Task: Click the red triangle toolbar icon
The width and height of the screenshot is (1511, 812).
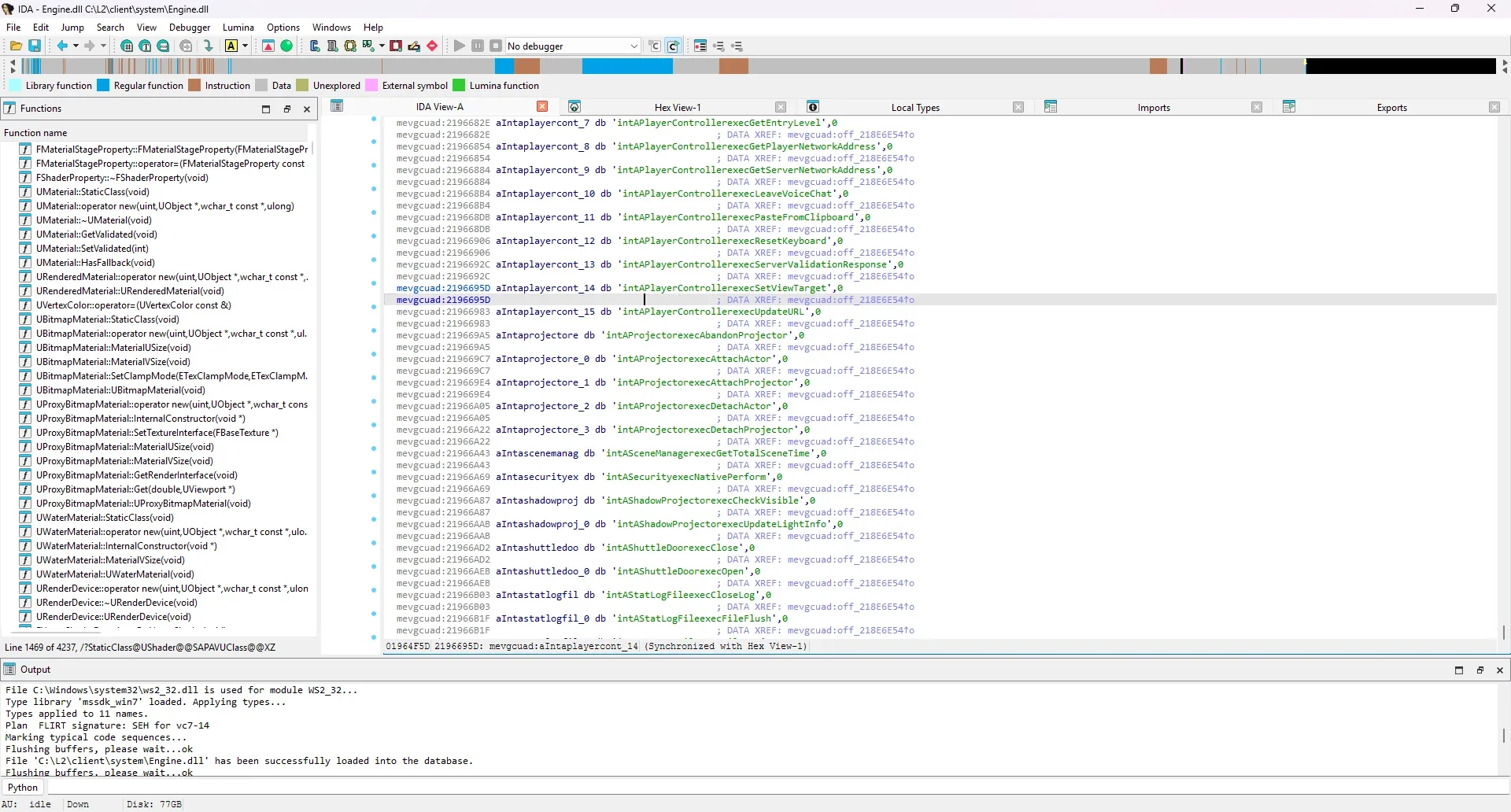Action: (268, 46)
